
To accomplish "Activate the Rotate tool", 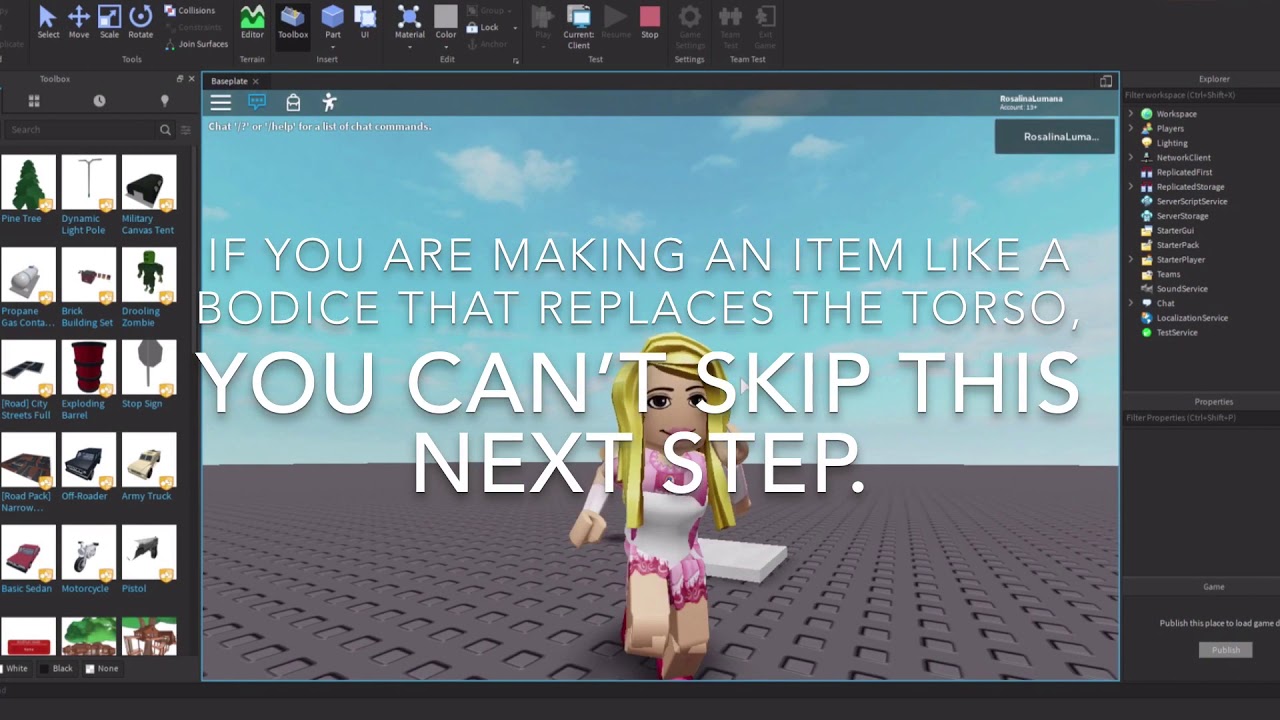I will click(x=140, y=21).
